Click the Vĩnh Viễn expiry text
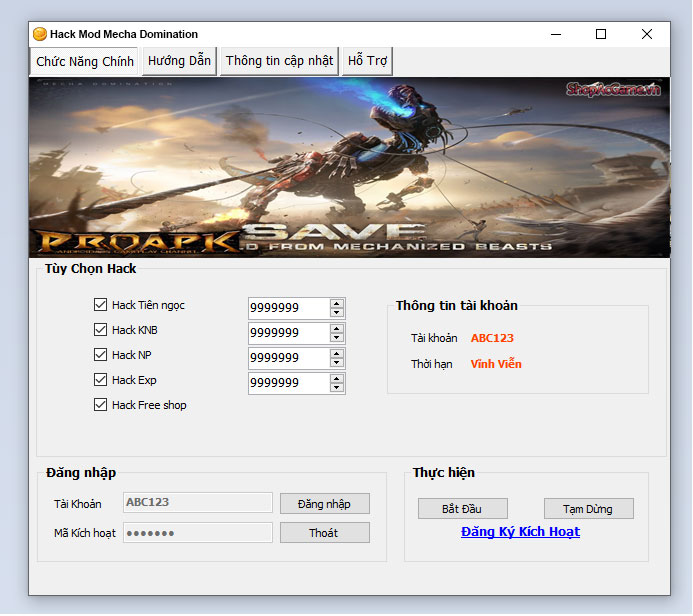The image size is (693, 616). coord(496,364)
